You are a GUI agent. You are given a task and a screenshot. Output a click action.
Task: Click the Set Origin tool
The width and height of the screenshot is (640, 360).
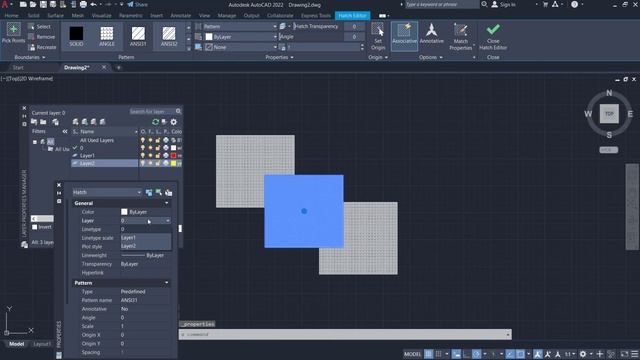pyautogui.click(x=378, y=36)
